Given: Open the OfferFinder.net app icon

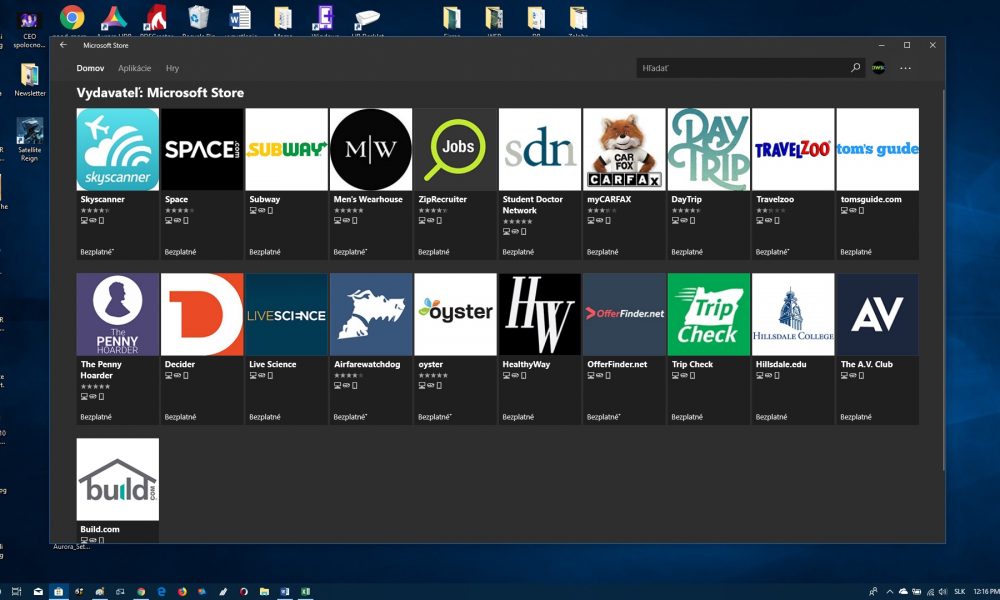Looking at the screenshot, I should pyautogui.click(x=624, y=314).
